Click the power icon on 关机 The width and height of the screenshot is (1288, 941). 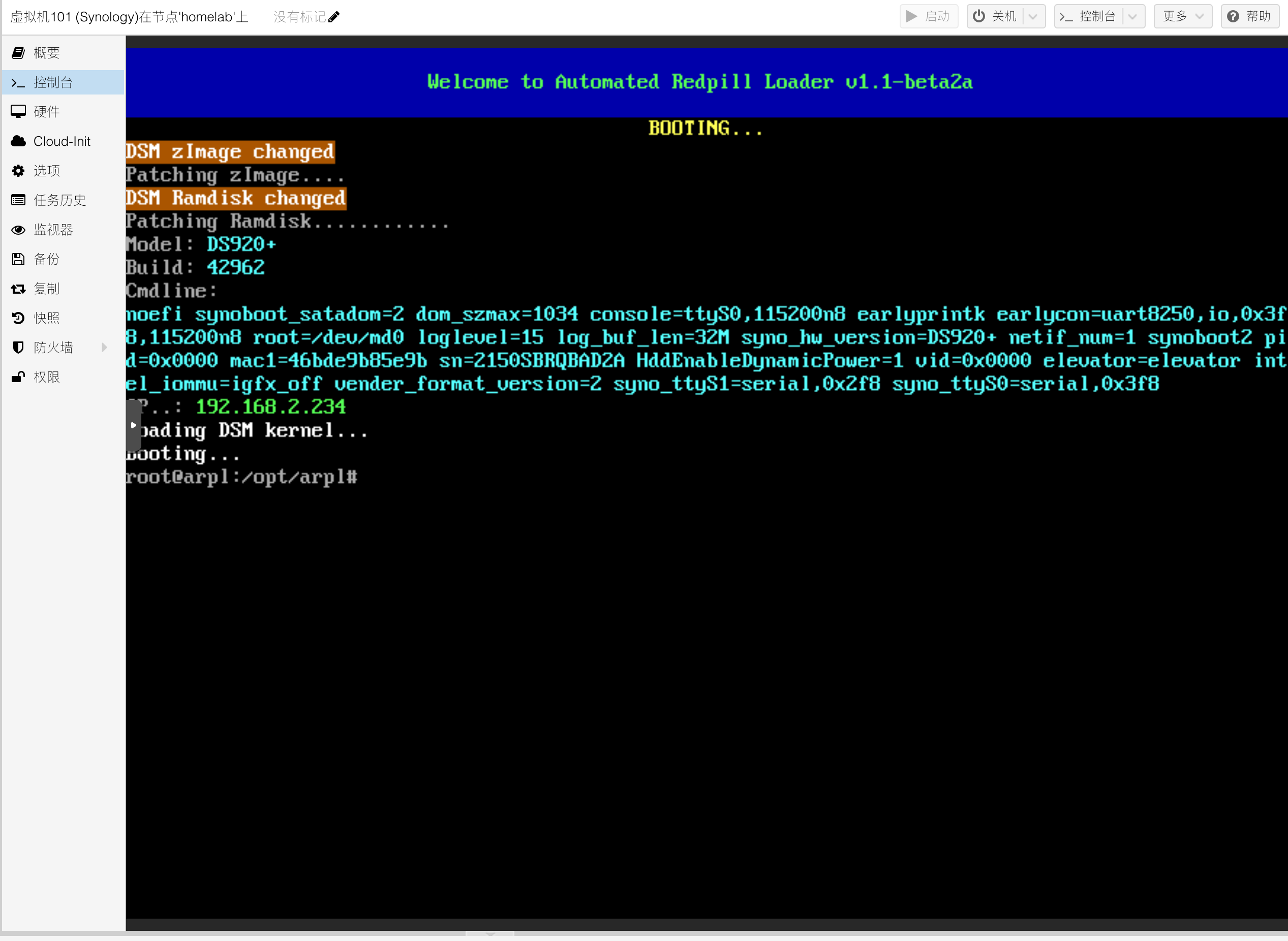978,17
